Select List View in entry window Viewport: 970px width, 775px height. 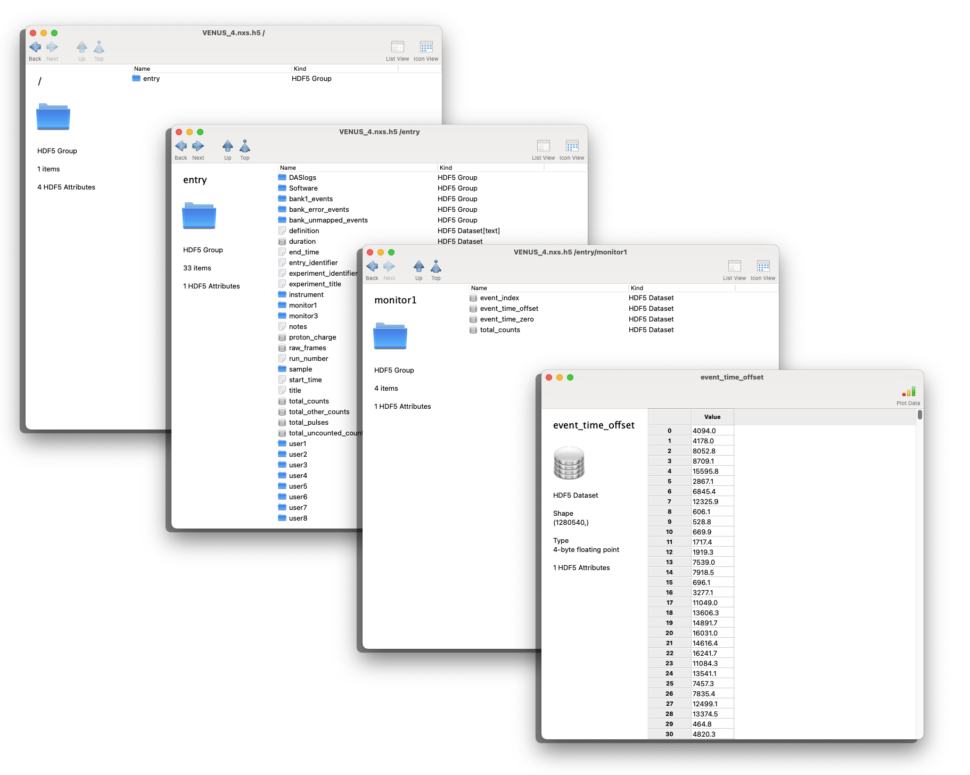coord(543,147)
